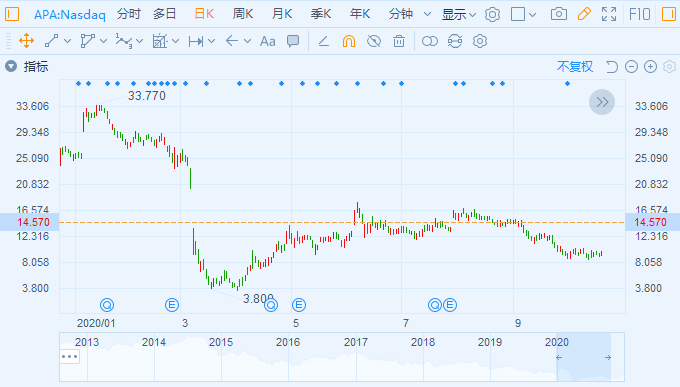Switch to the 分钟 minute chart tab
Screen dimensions: 680x387
tap(401, 14)
